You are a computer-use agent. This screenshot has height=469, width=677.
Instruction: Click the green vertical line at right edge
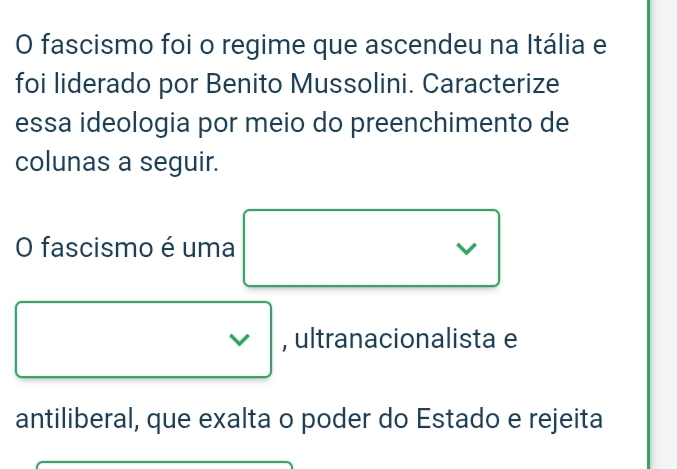pyautogui.click(x=649, y=234)
